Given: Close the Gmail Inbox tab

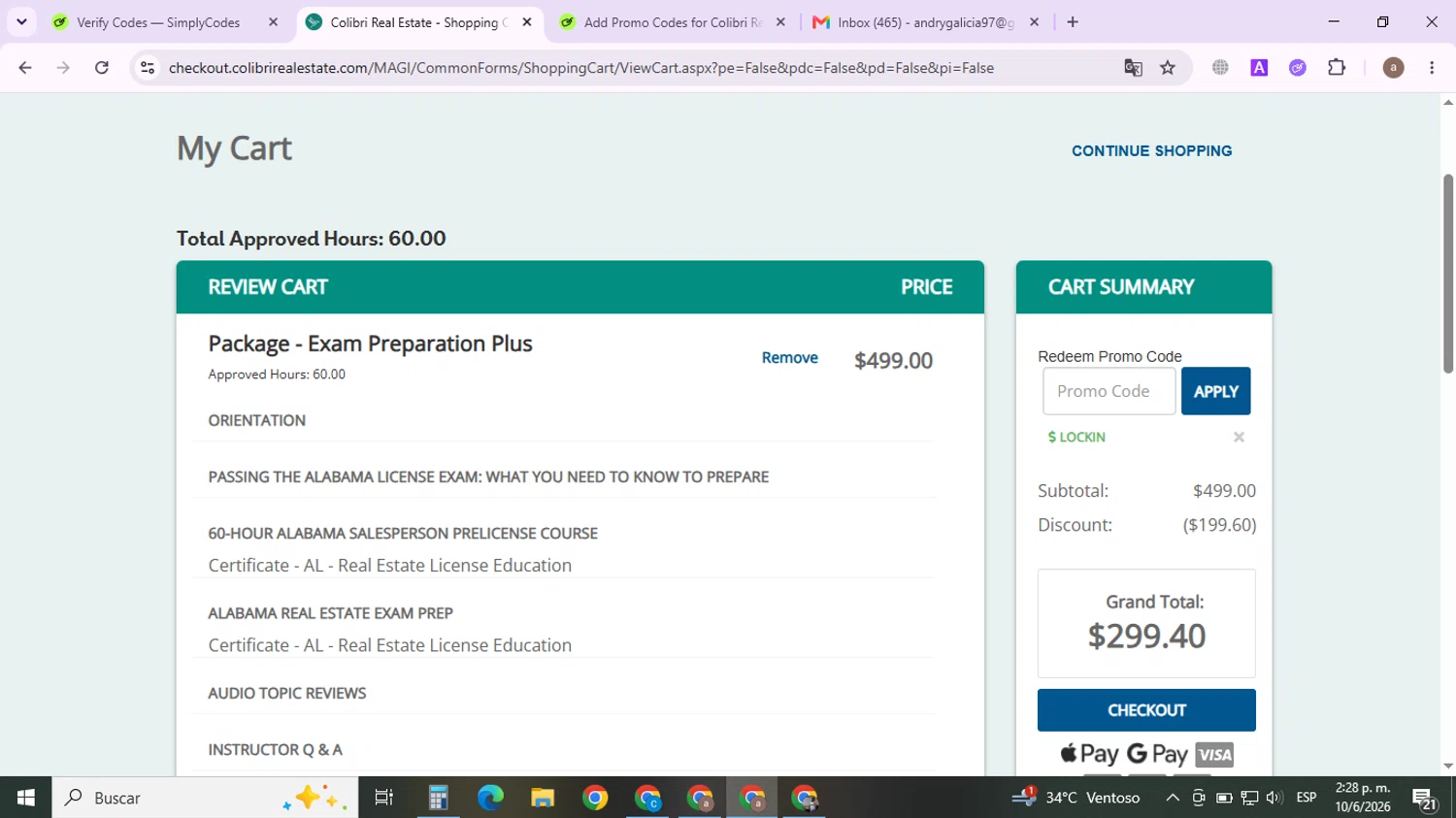Looking at the screenshot, I should [1034, 22].
